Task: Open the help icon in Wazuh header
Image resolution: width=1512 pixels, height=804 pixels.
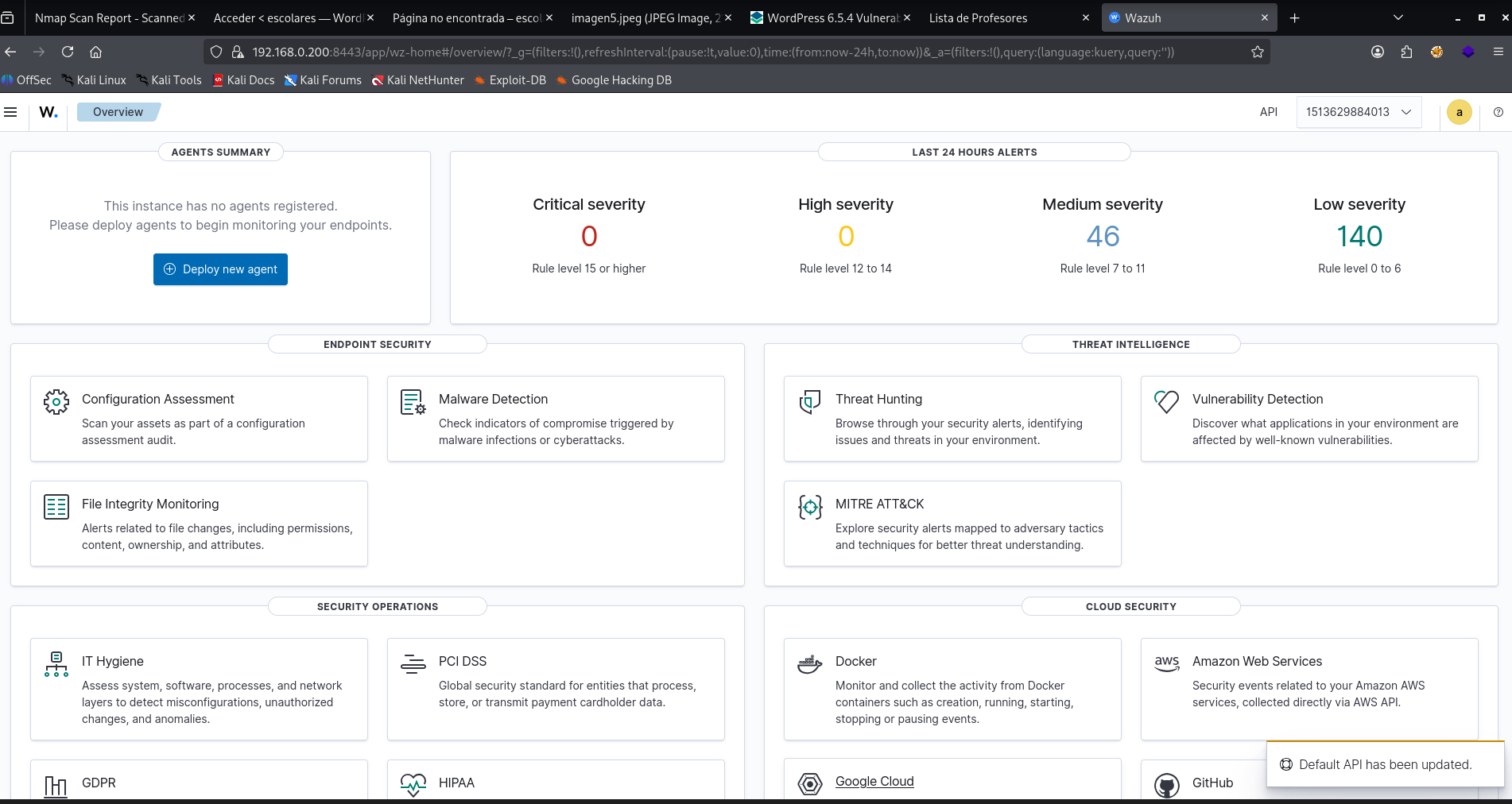Action: [x=1498, y=112]
